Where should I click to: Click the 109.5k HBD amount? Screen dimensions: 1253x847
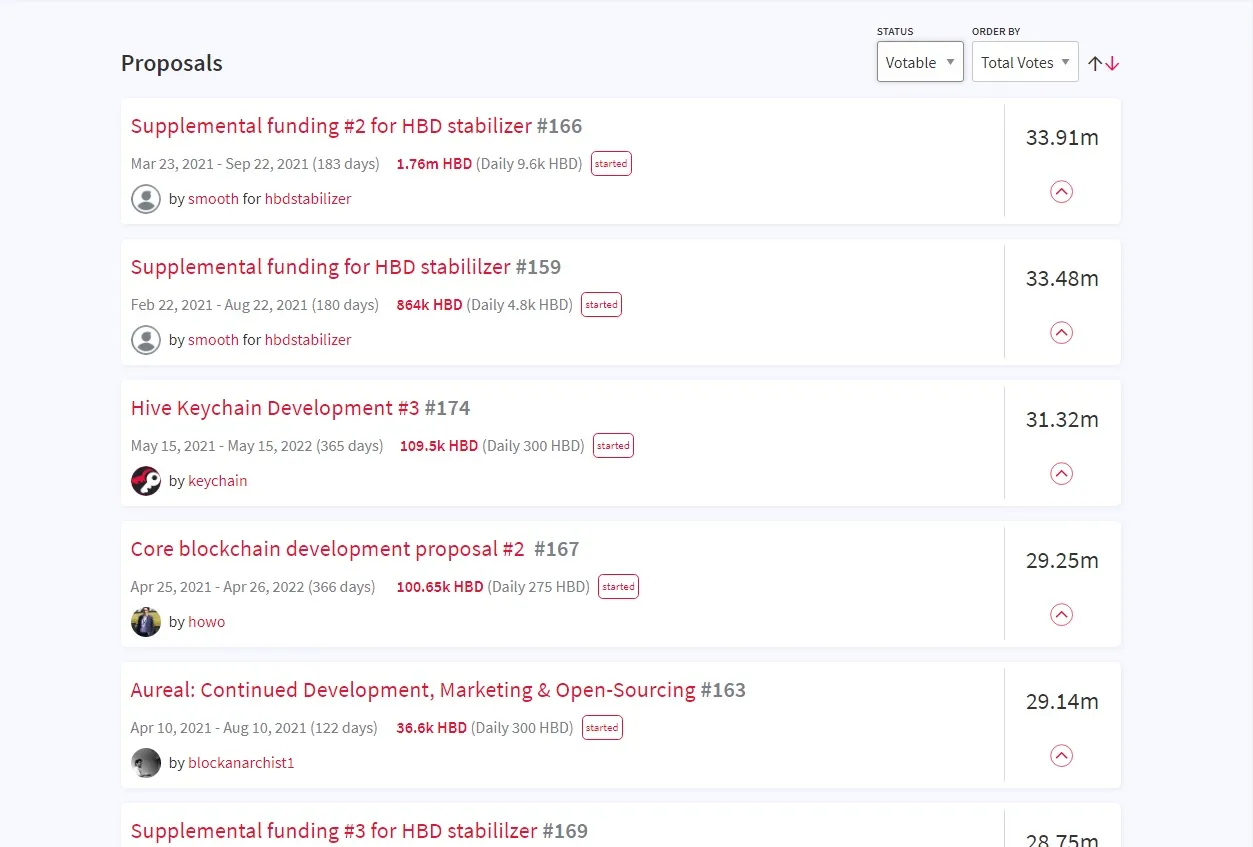pyautogui.click(x=439, y=446)
